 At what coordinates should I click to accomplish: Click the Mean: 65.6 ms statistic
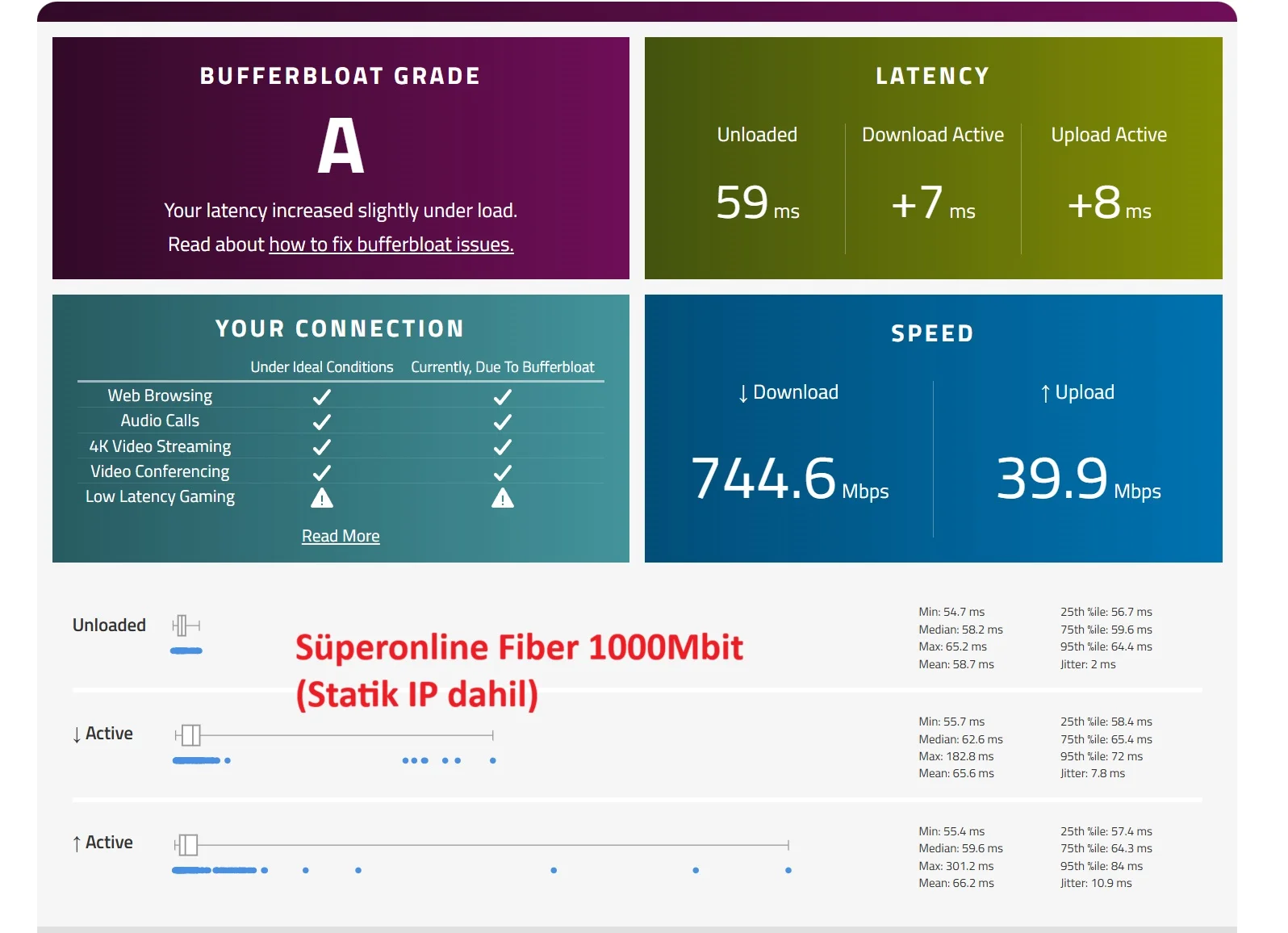tap(956, 773)
